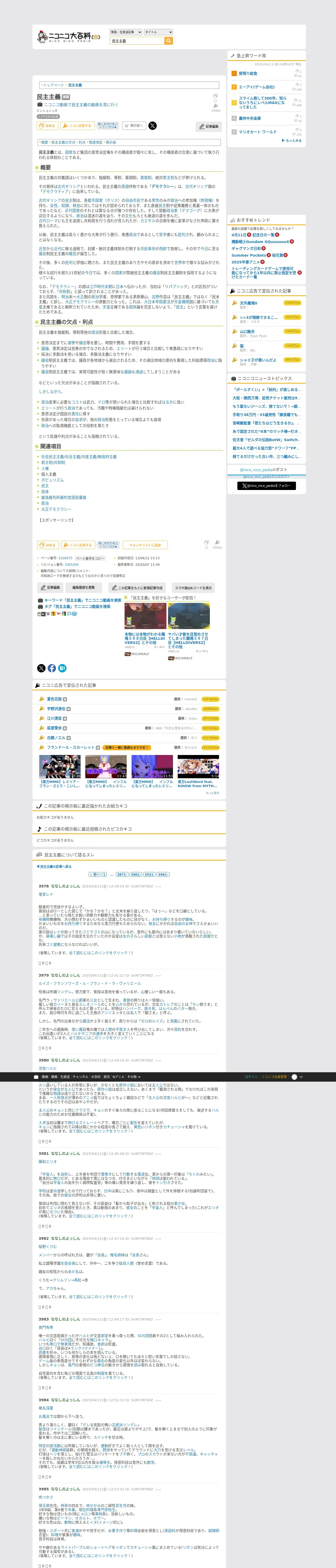Click round X share icon below video search links

pos(41,668)
